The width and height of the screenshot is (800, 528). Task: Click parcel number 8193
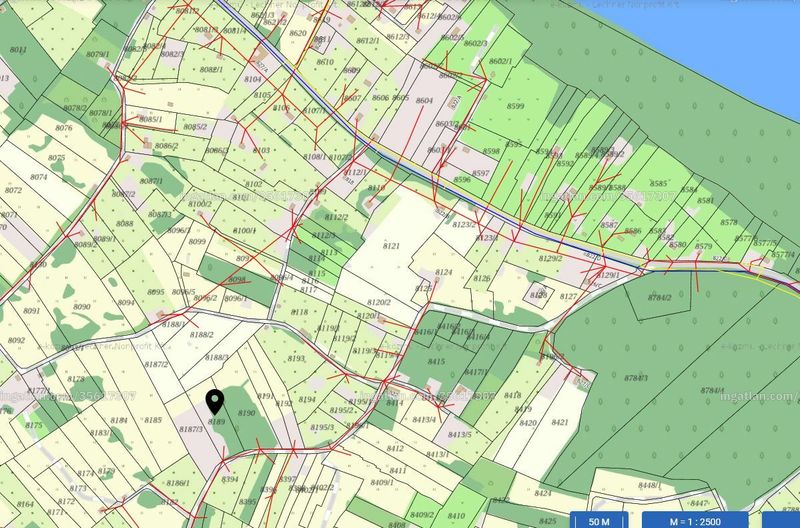(296, 359)
